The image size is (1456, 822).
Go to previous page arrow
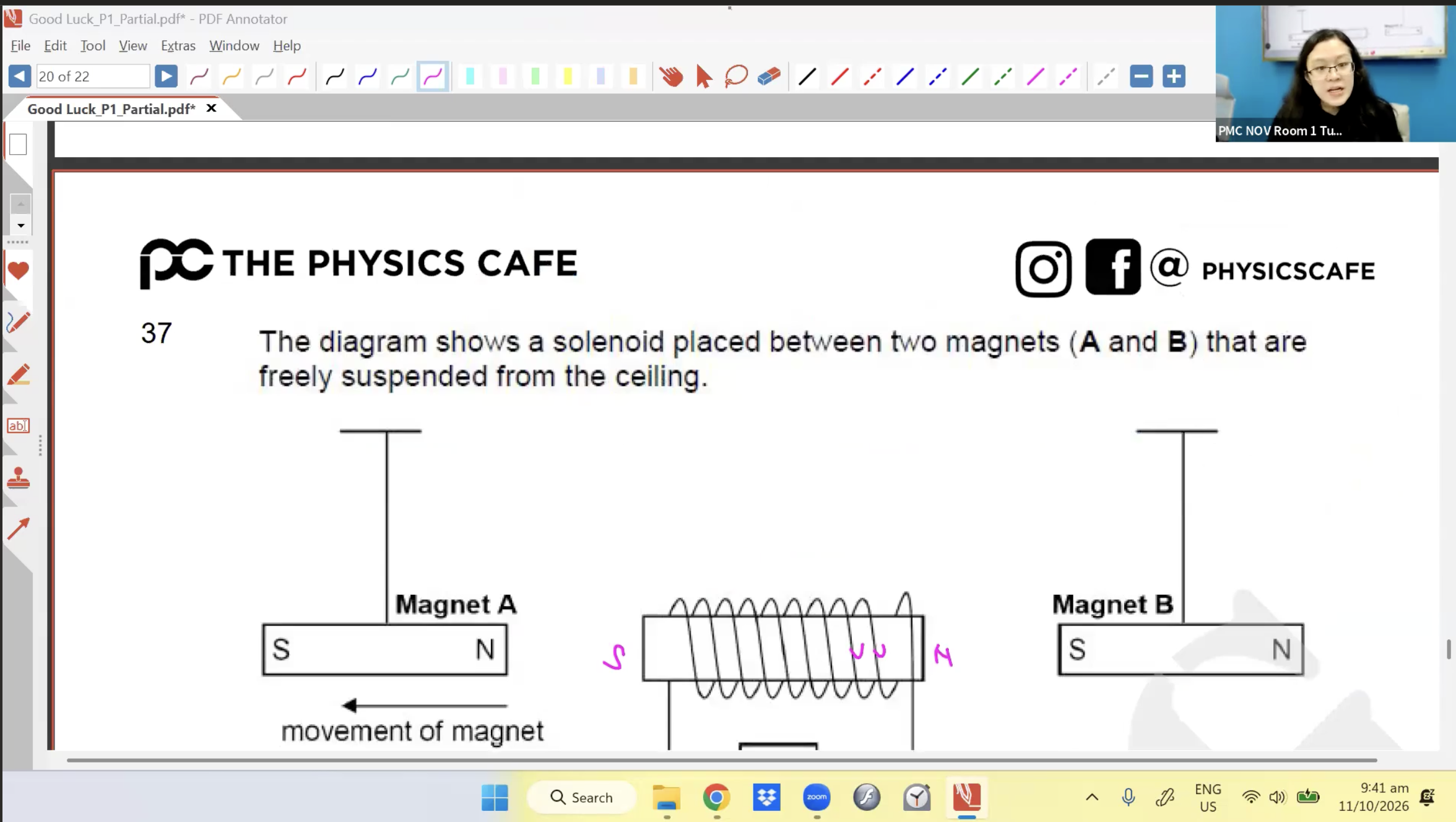pyautogui.click(x=19, y=76)
